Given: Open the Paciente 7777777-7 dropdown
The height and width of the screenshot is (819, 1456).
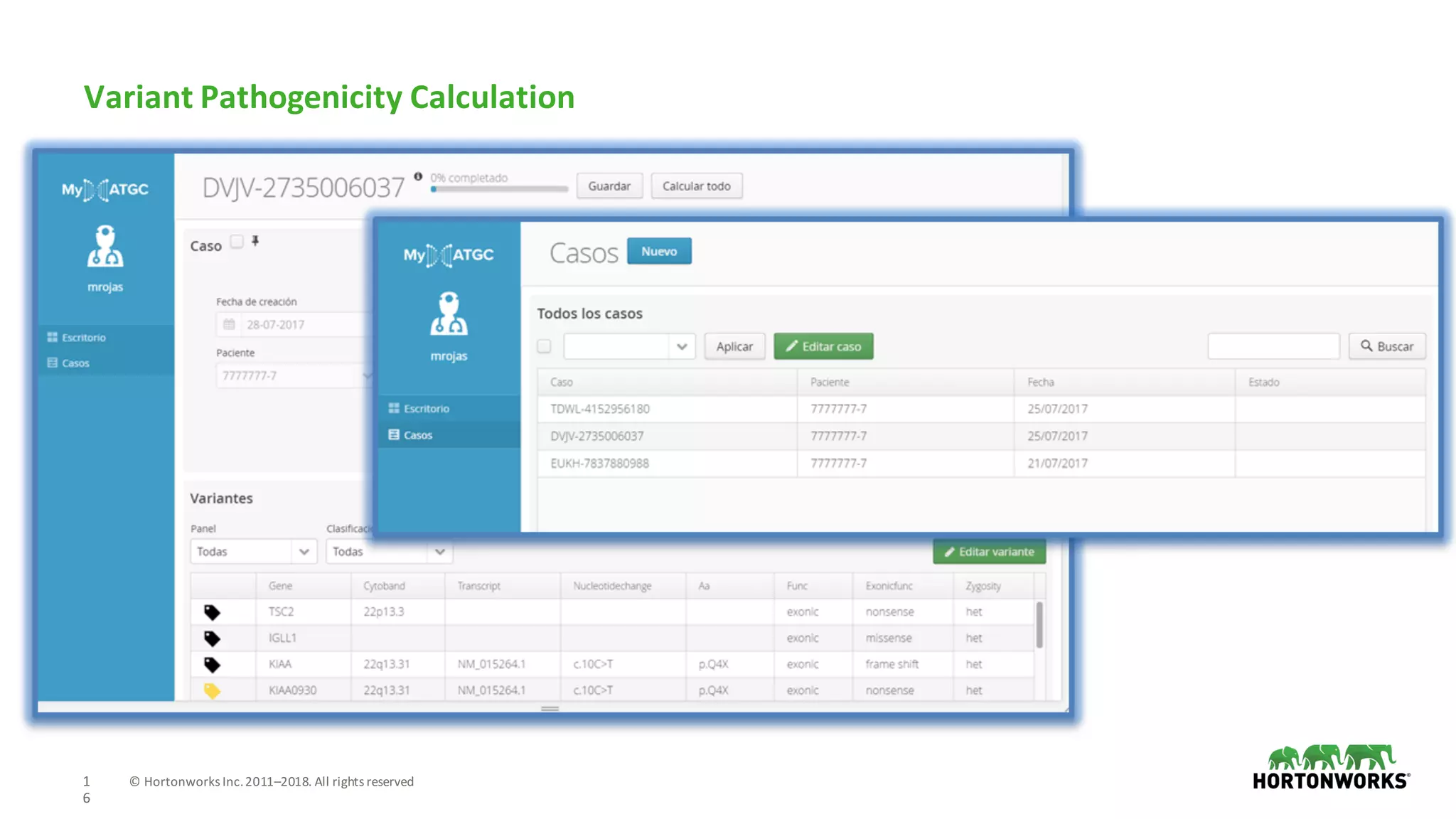Looking at the screenshot, I should (294, 375).
